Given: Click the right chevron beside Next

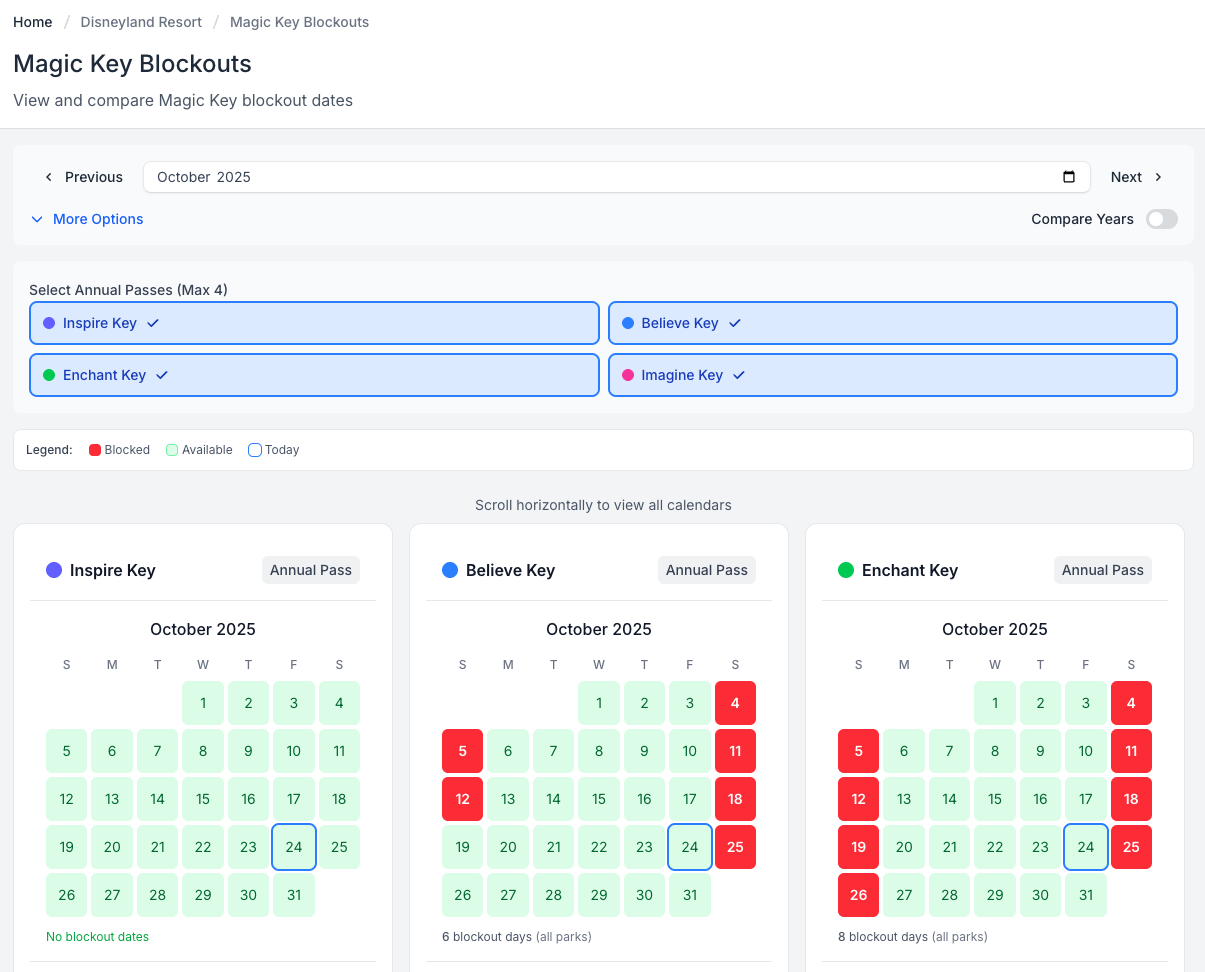Looking at the screenshot, I should point(1158,177).
